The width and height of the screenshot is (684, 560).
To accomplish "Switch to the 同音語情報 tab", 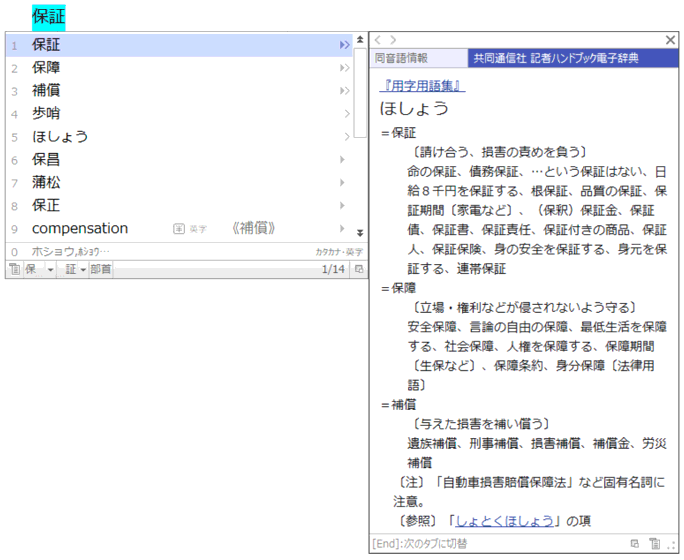I will click(401, 58).
